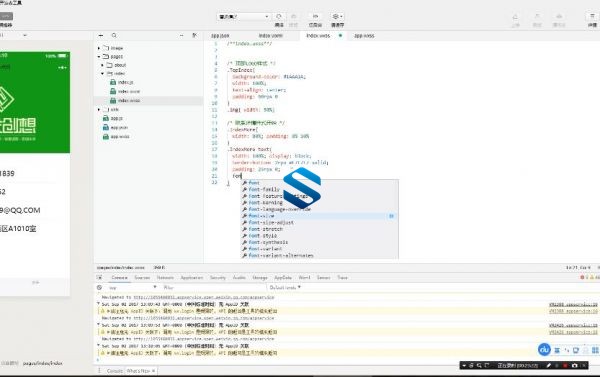The height and width of the screenshot is (377, 600).
Task: Collapse first console log group dated 13:07:43
Action: 98,304
